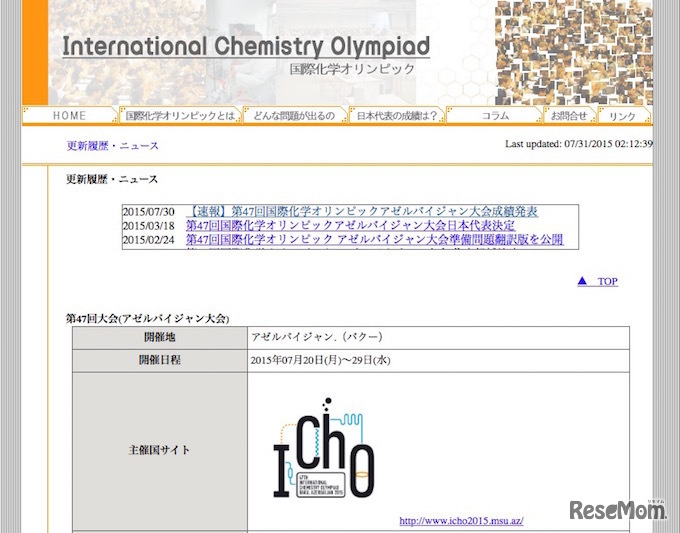Click the blue 更新履歴・ニュース breadcrumb link

[113, 146]
